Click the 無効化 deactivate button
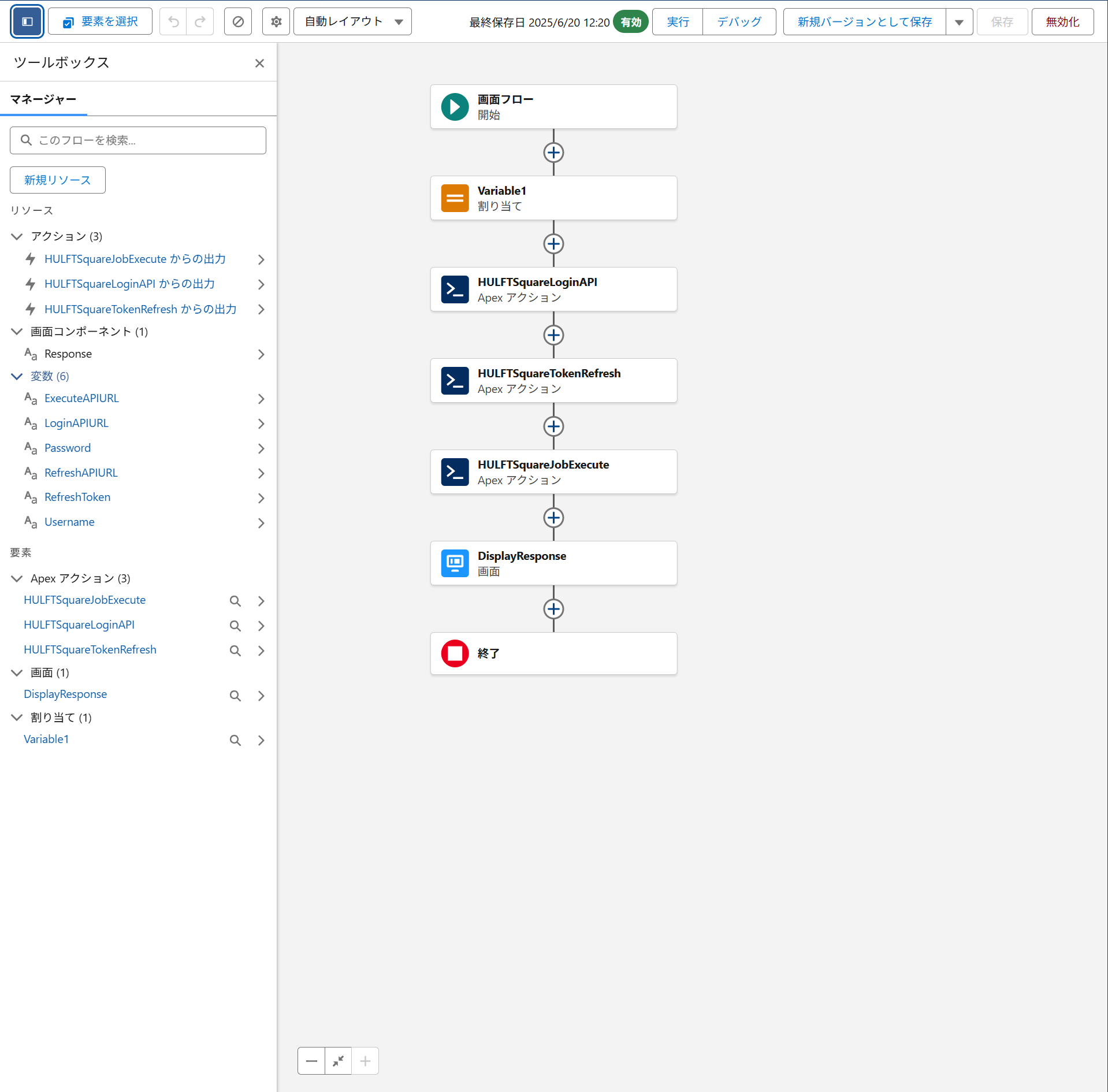This screenshot has width=1108, height=1092. click(1062, 22)
